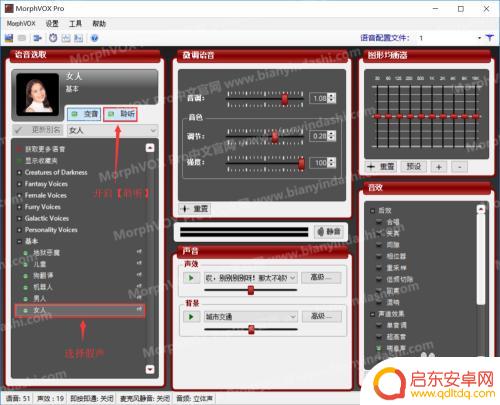This screenshot has height=405, width=500.
Task: Click the 预设 equalizer preset button
Action: point(414,166)
